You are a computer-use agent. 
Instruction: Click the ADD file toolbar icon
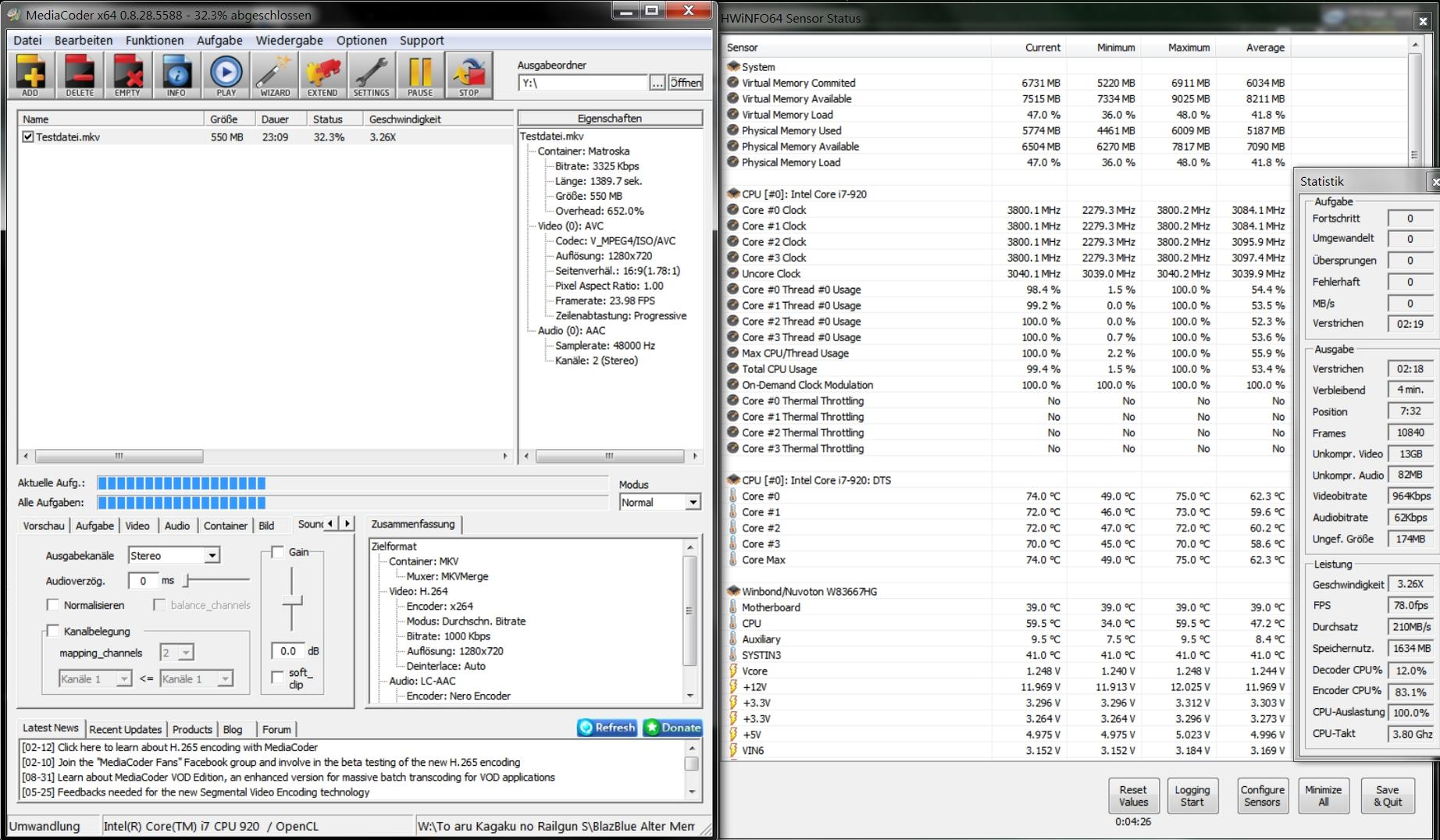tap(30, 75)
